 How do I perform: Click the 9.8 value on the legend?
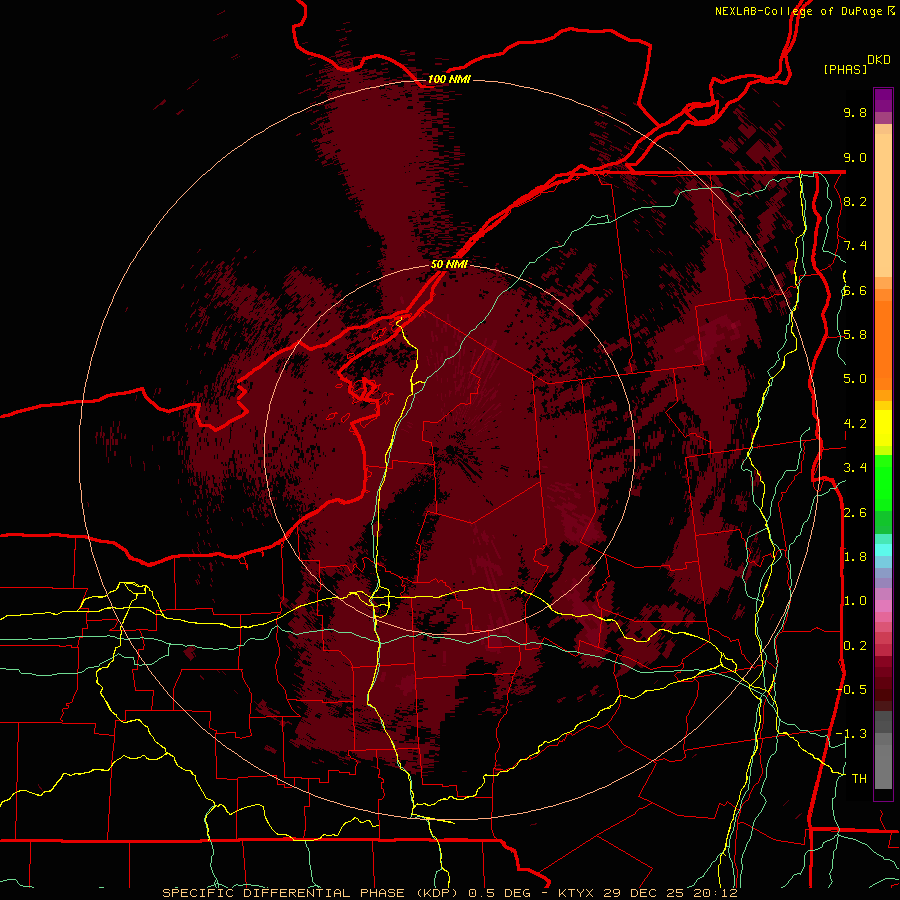point(855,112)
